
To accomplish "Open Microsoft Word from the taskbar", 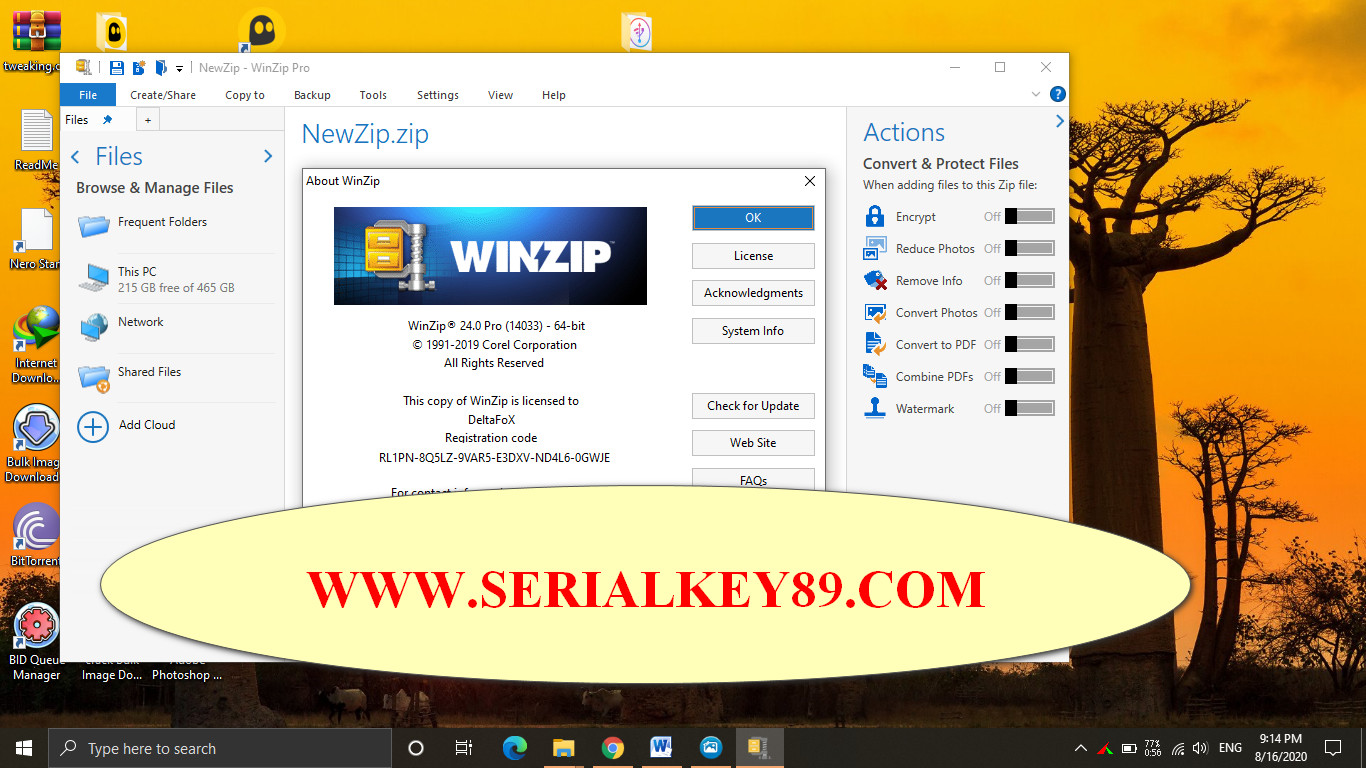I will tap(661, 748).
